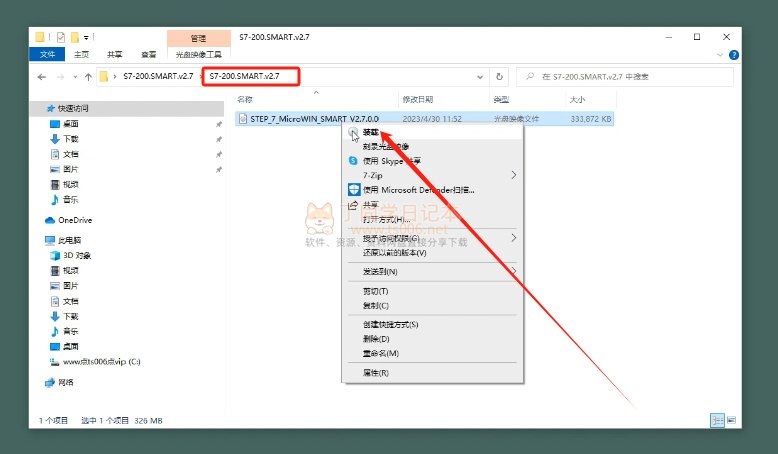Sort by Type (类型) column header
Screen dimensions: 778x454
click(x=501, y=100)
